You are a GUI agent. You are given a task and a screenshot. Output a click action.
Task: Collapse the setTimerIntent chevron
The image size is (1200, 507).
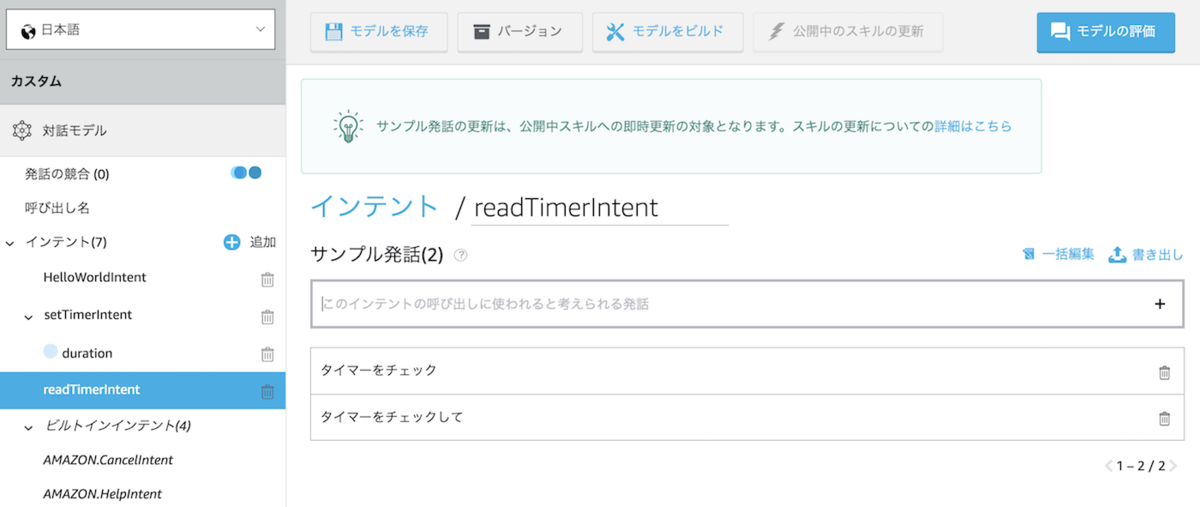click(29, 316)
